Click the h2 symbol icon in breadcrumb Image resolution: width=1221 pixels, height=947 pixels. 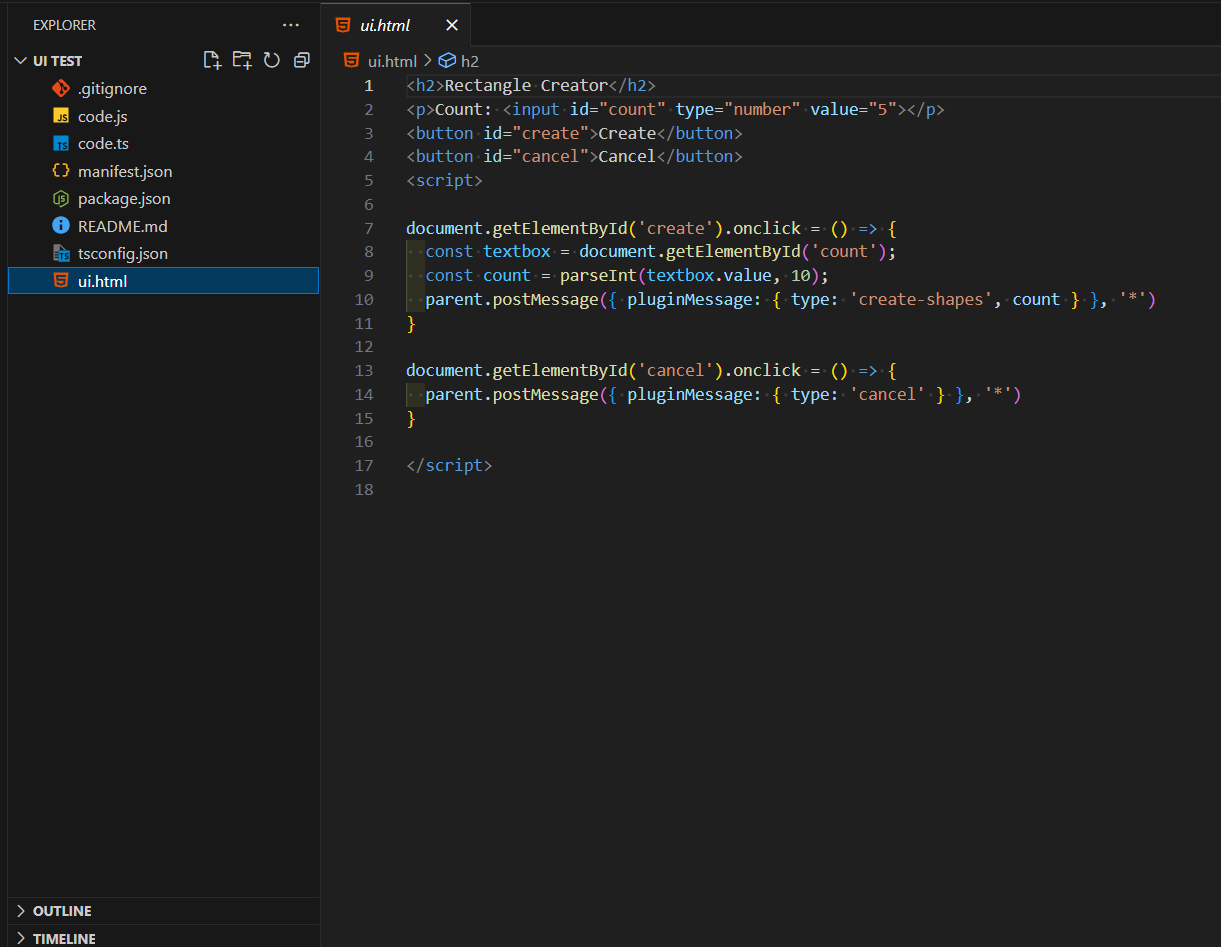[447, 61]
